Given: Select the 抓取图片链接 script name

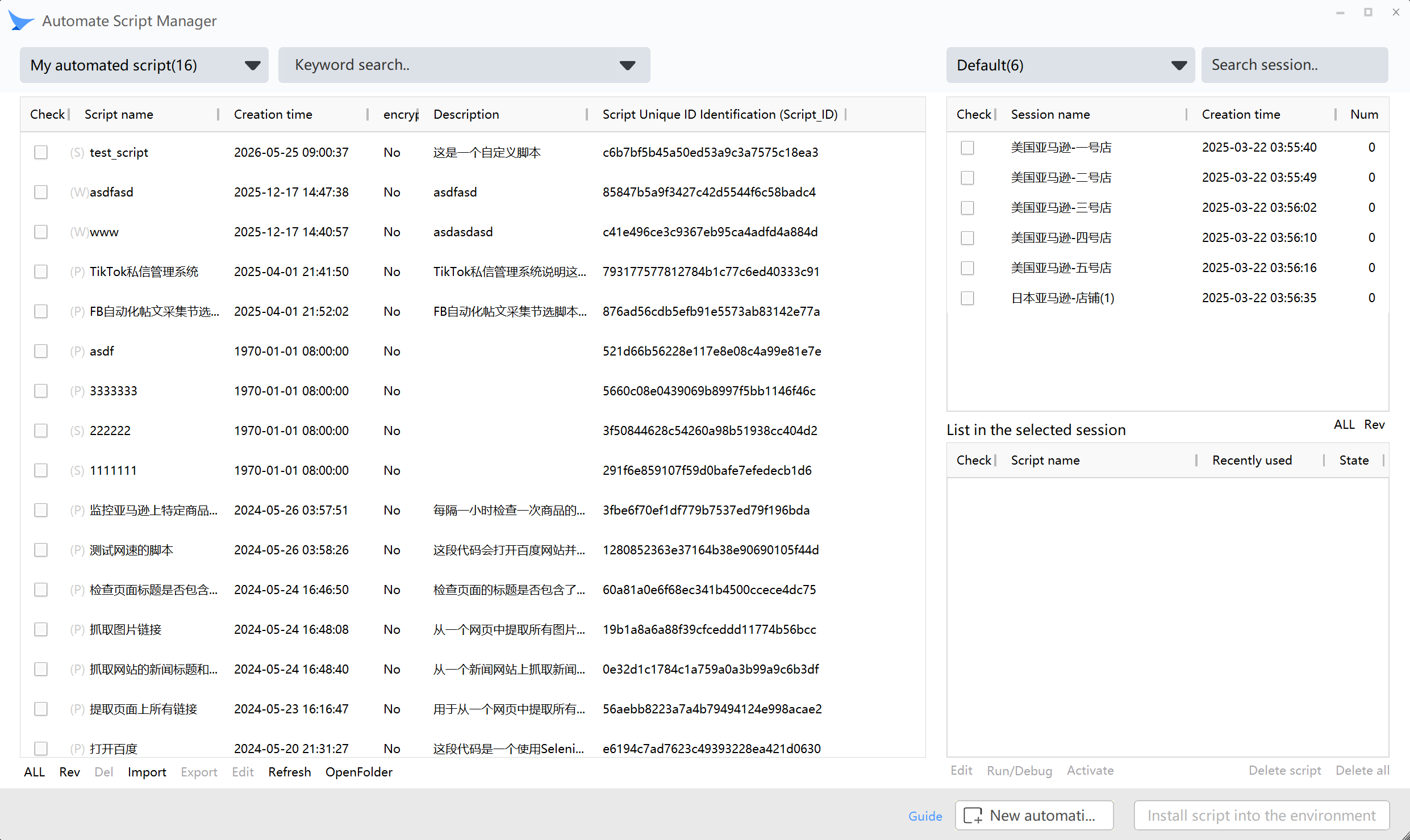Looking at the screenshot, I should 126,629.
